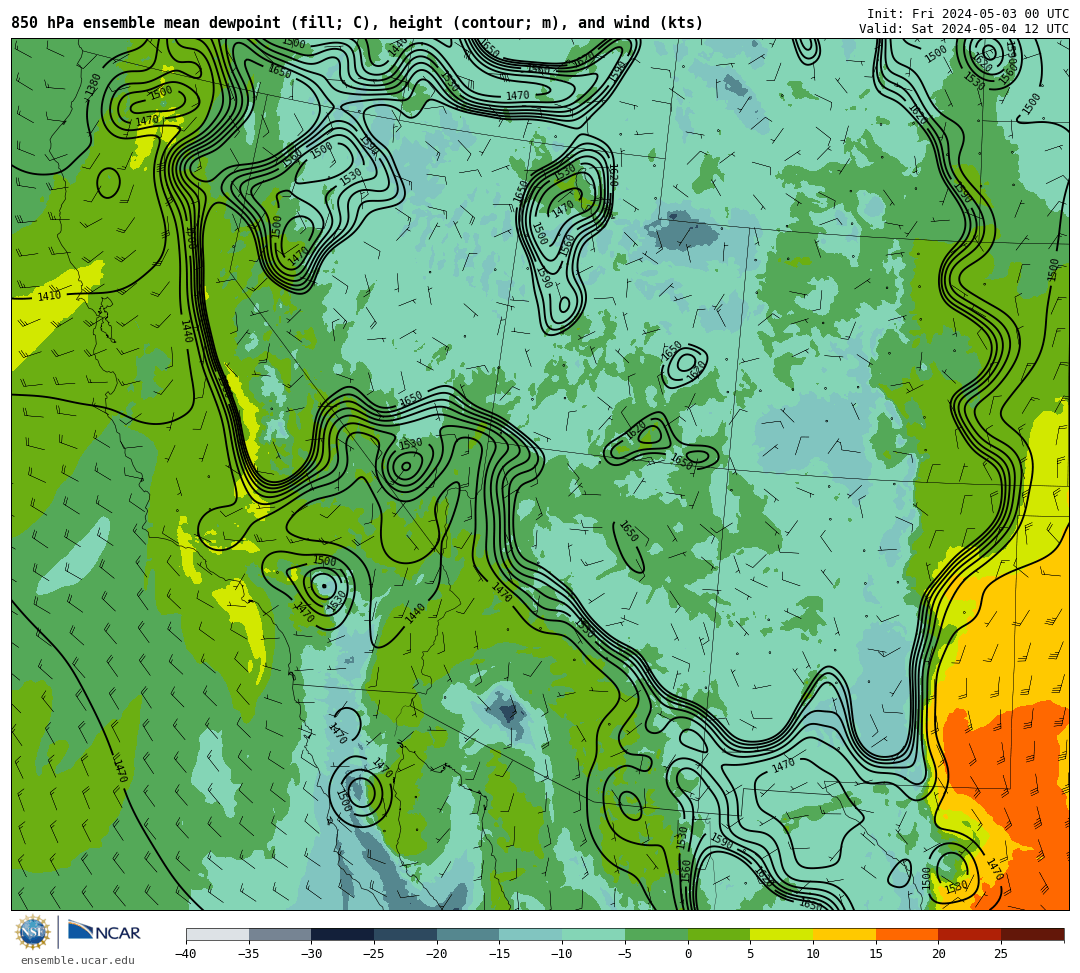Click the 20 colorbar tick label
Image resolution: width=1080 pixels, height=973 pixels.
938,954
